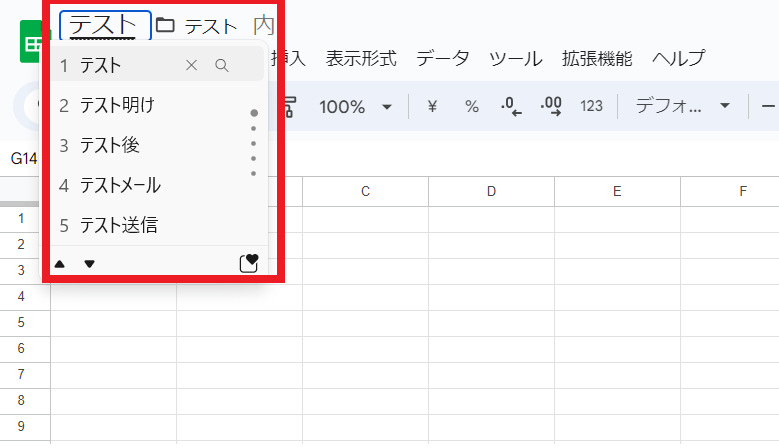Image resolution: width=779 pixels, height=448 pixels.
Task: Select the テスト明け candidate
Action: click(x=117, y=105)
